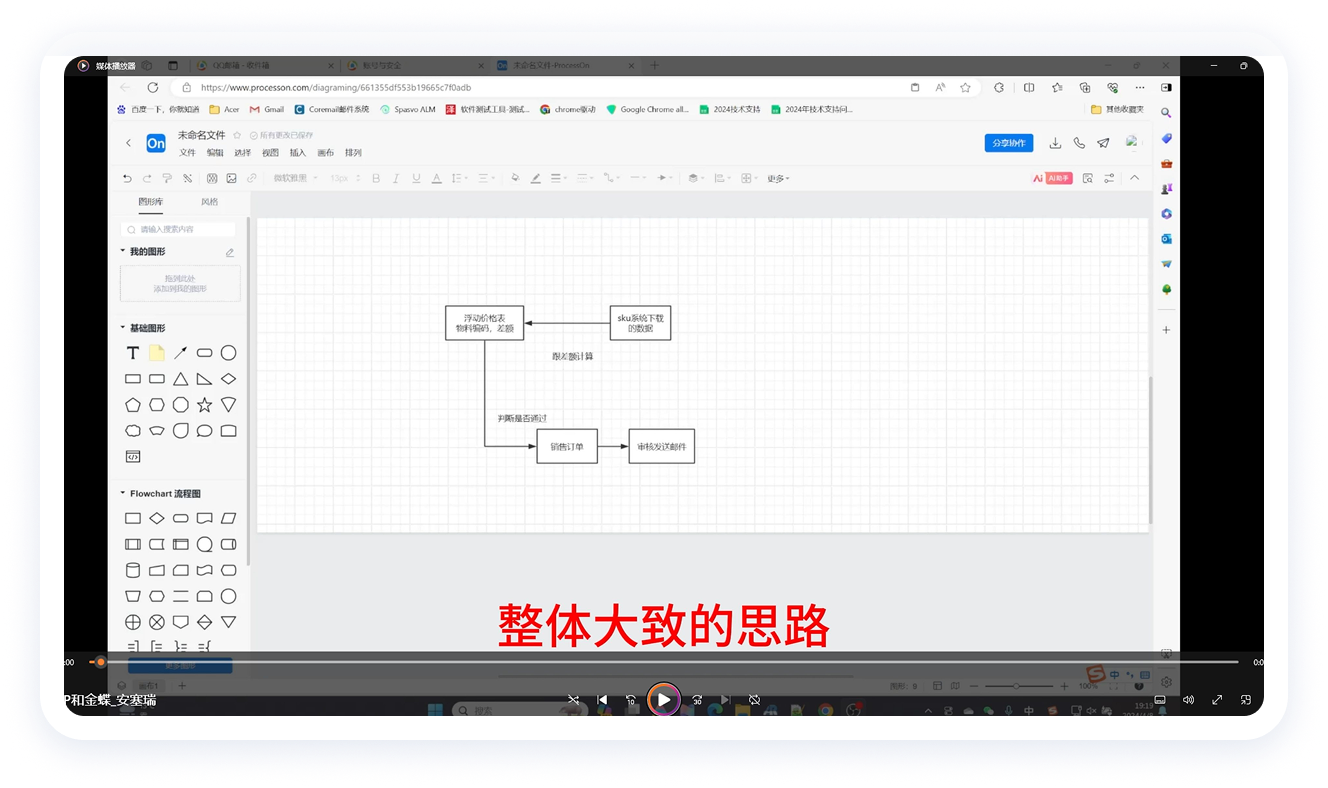Collapse the 我的图形 section
Image resolution: width=1328 pixels, height=788 pixels.
point(123,251)
